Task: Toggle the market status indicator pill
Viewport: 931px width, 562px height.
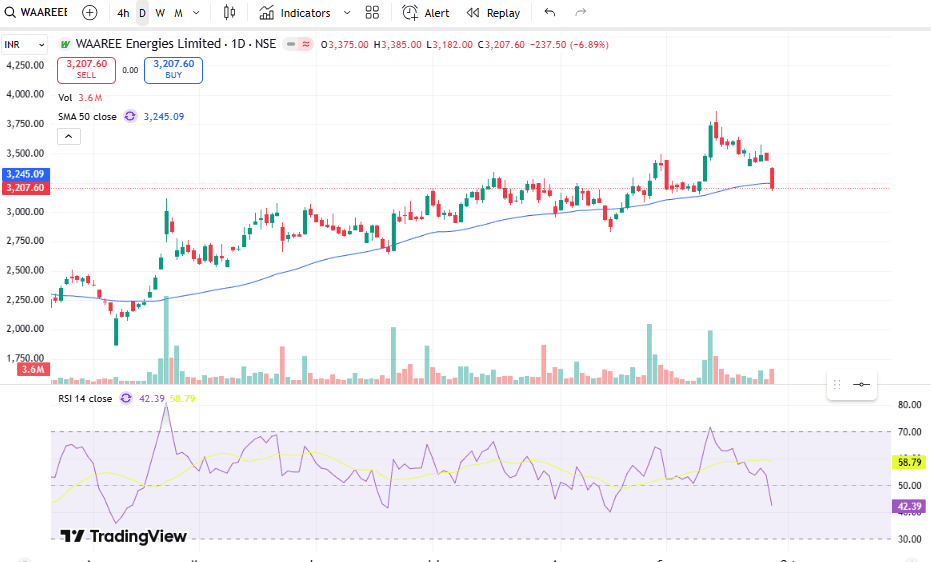Action: 297,44
